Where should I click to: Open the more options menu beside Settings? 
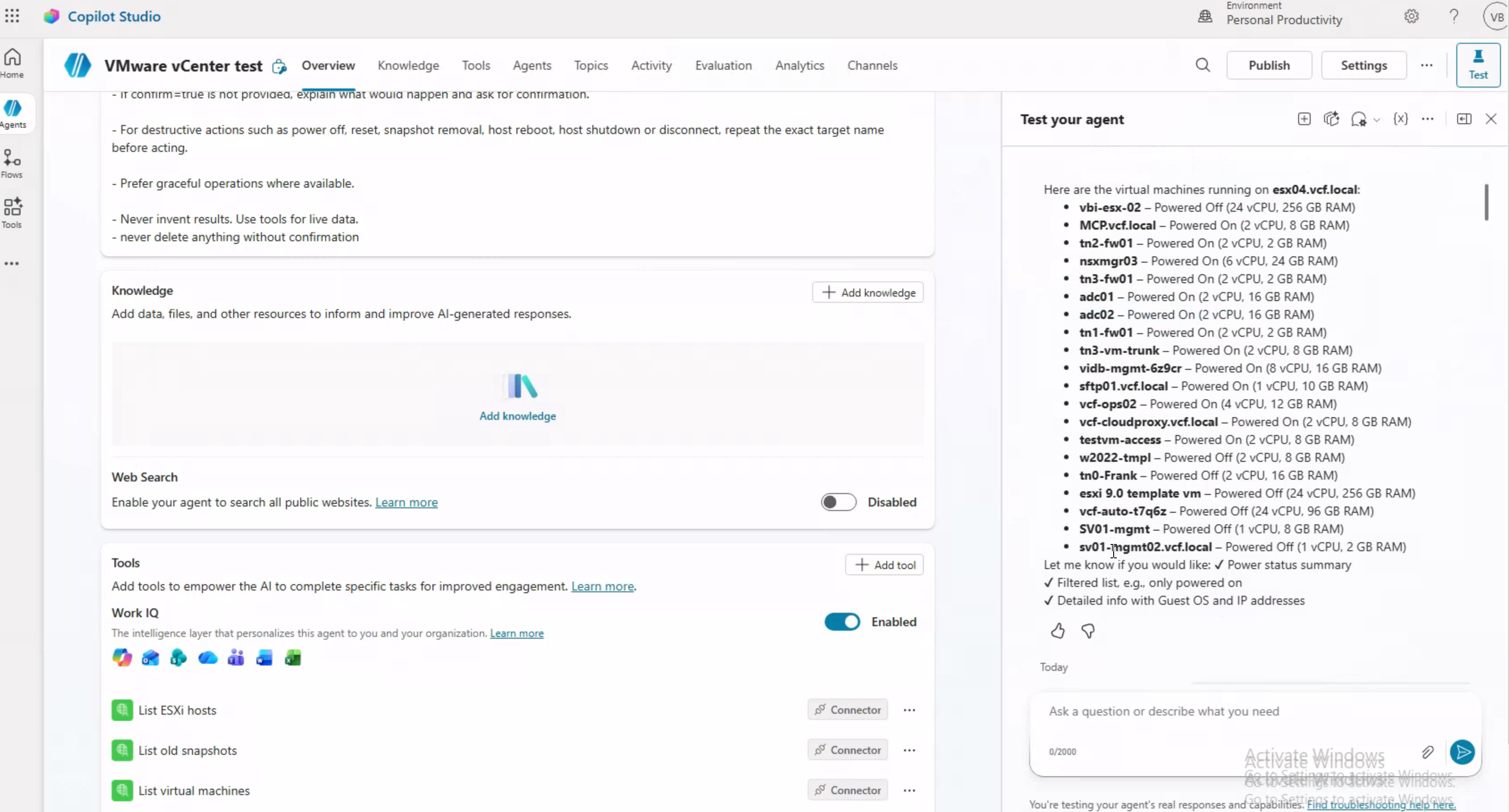point(1426,65)
